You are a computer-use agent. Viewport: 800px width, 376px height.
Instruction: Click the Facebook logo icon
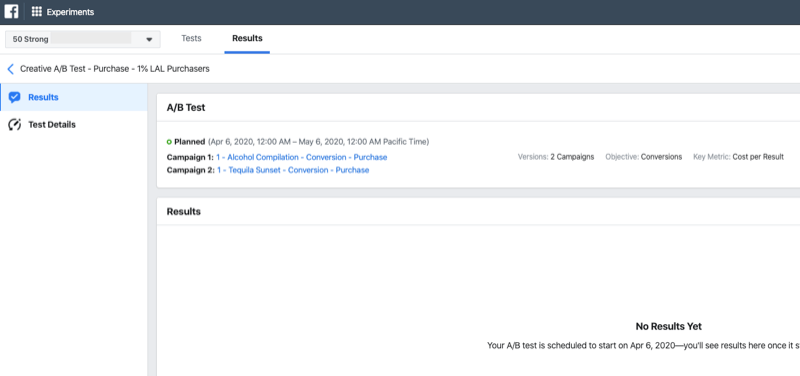(11, 12)
